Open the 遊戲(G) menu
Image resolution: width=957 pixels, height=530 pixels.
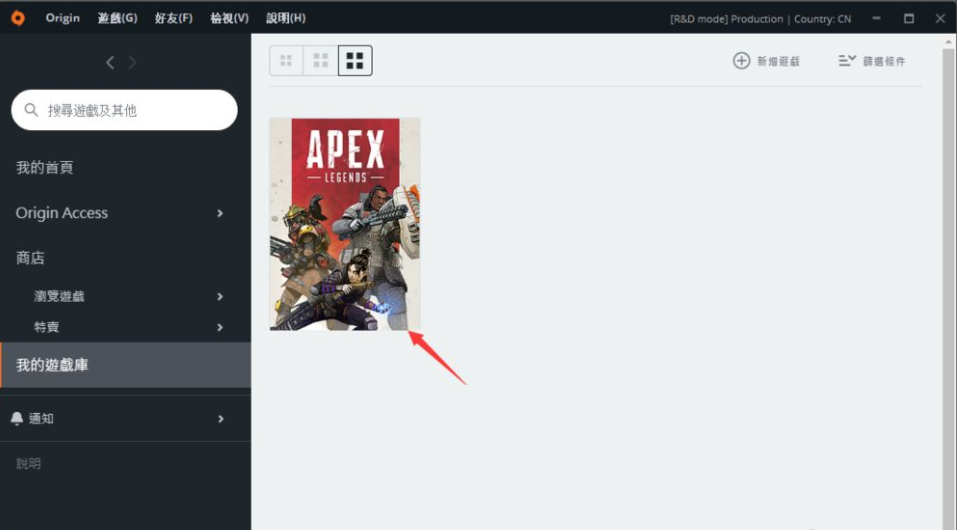coord(117,18)
